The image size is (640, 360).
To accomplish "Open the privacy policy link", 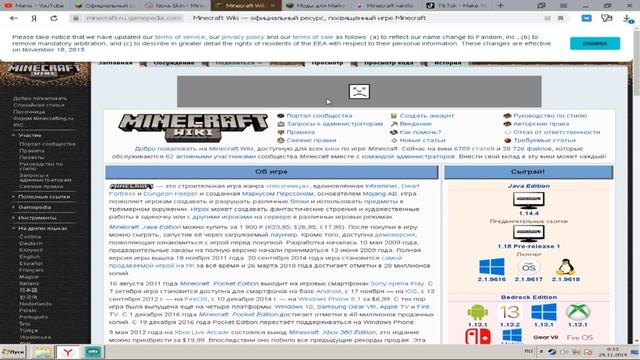I will point(243,37).
